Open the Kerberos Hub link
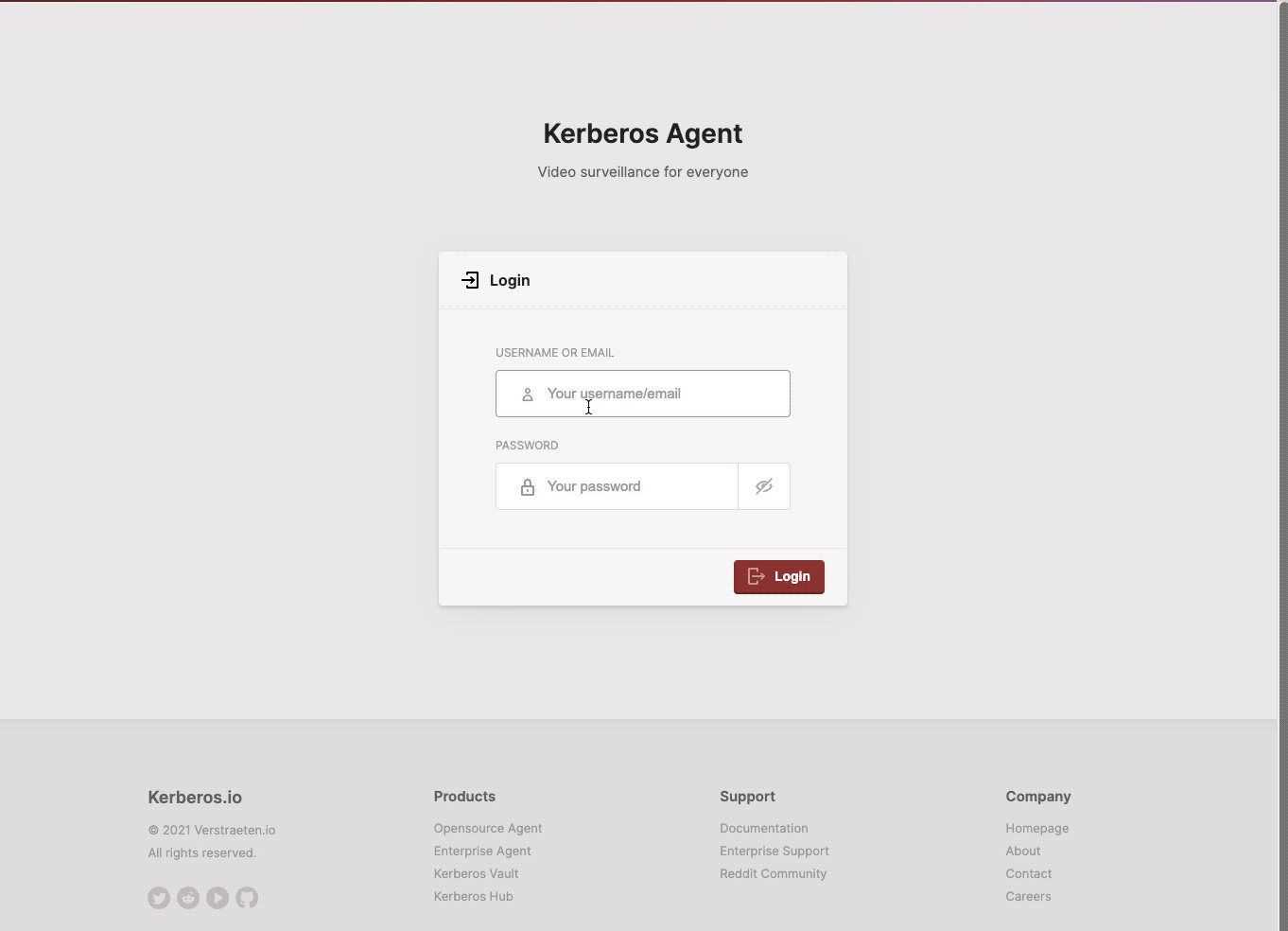Screen dimensions: 1288x931 point(473,896)
